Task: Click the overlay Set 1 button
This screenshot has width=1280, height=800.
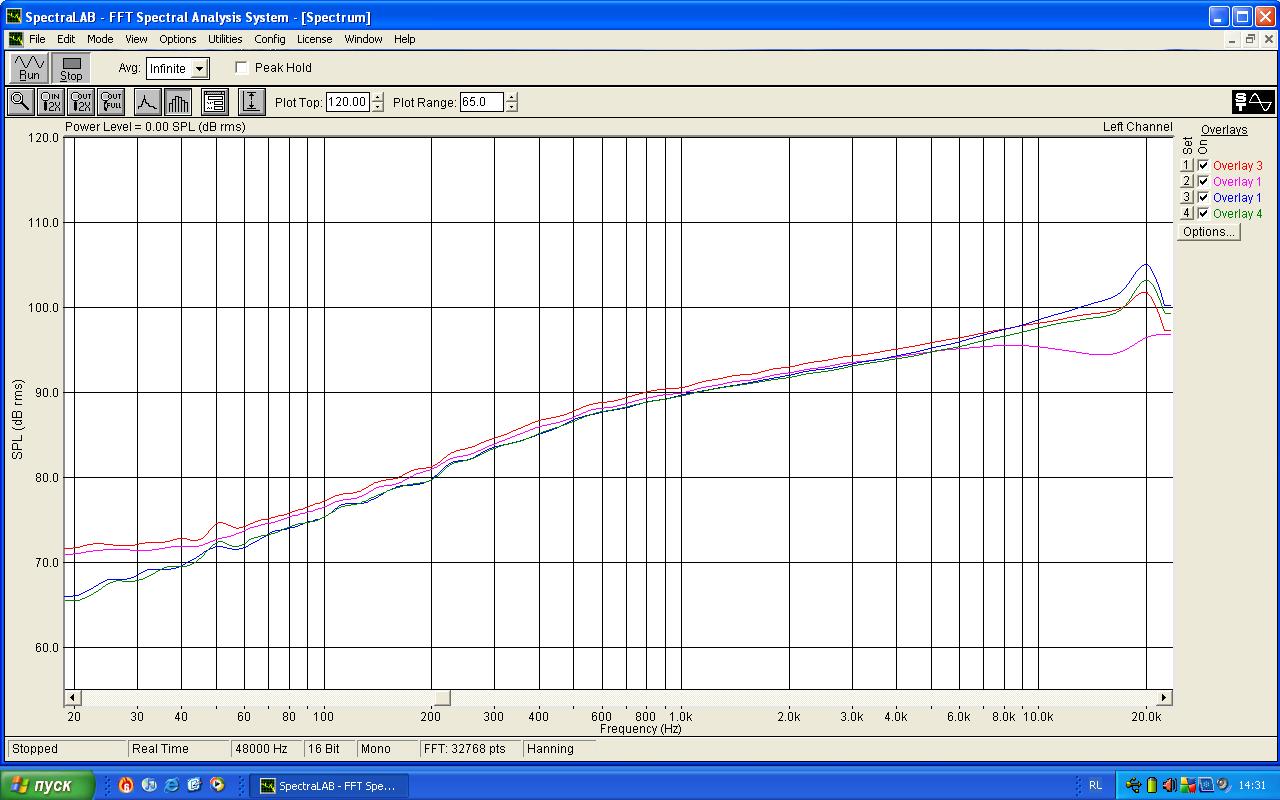Action: tap(1187, 166)
